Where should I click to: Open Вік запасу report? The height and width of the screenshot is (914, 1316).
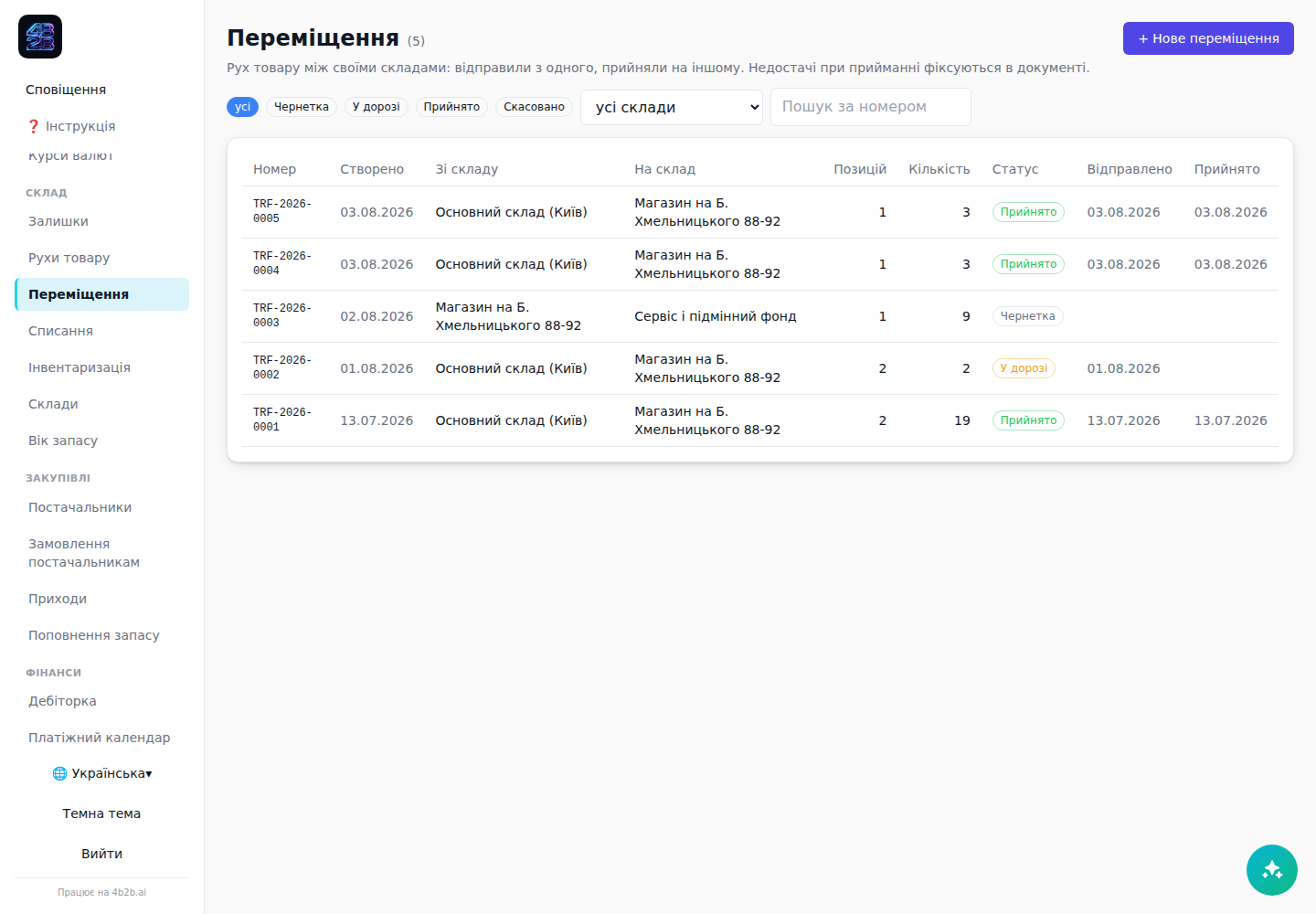click(101, 441)
